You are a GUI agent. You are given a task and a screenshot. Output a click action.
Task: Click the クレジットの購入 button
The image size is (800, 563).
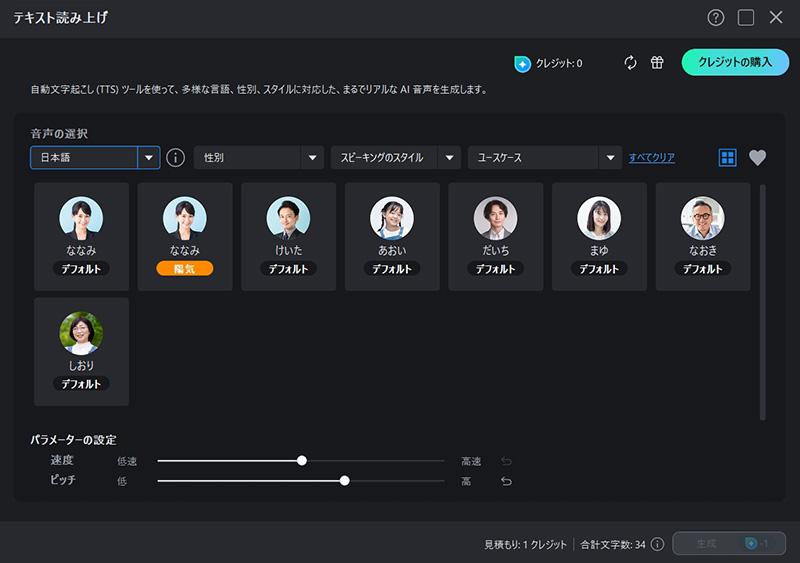click(x=735, y=62)
